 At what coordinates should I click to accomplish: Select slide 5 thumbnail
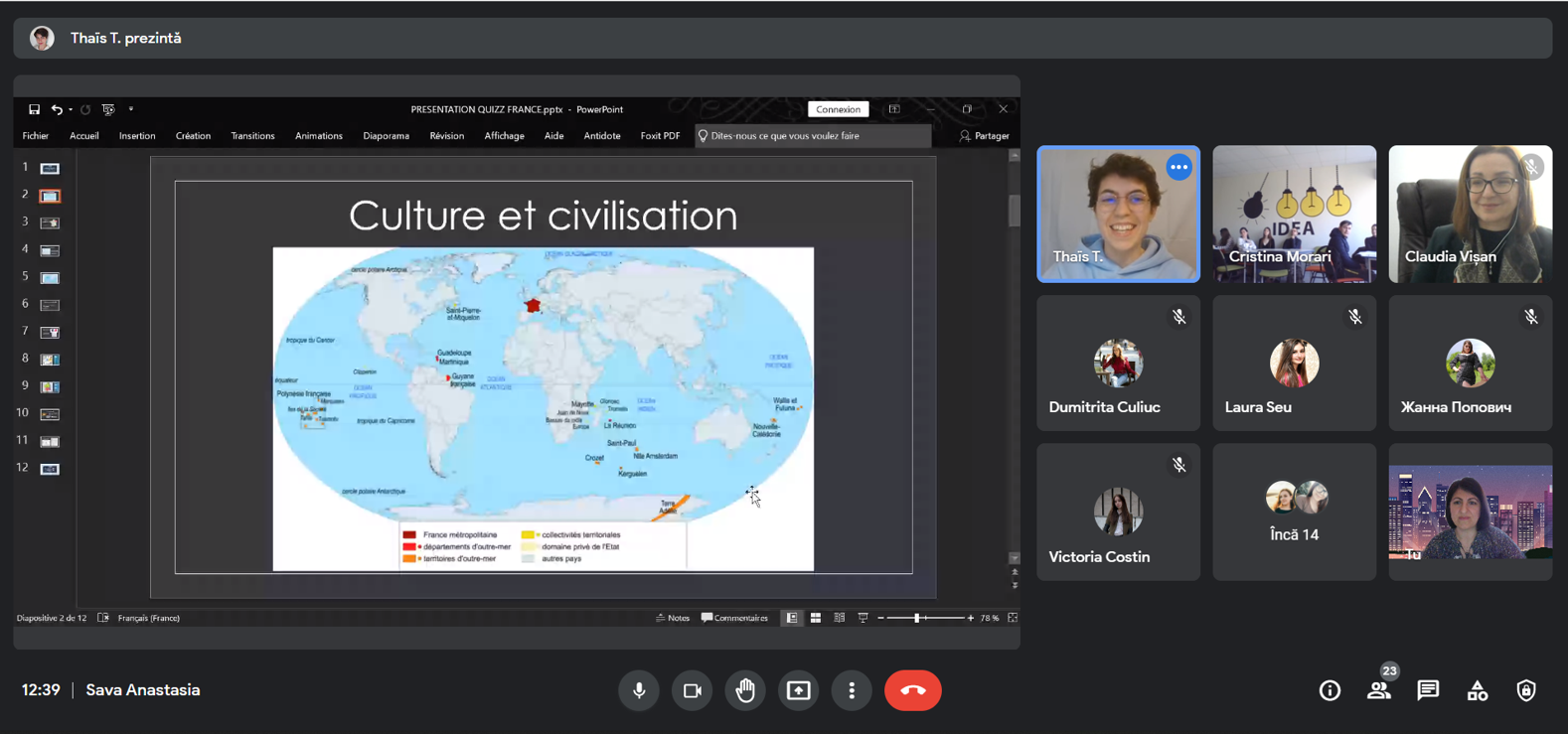(x=50, y=278)
